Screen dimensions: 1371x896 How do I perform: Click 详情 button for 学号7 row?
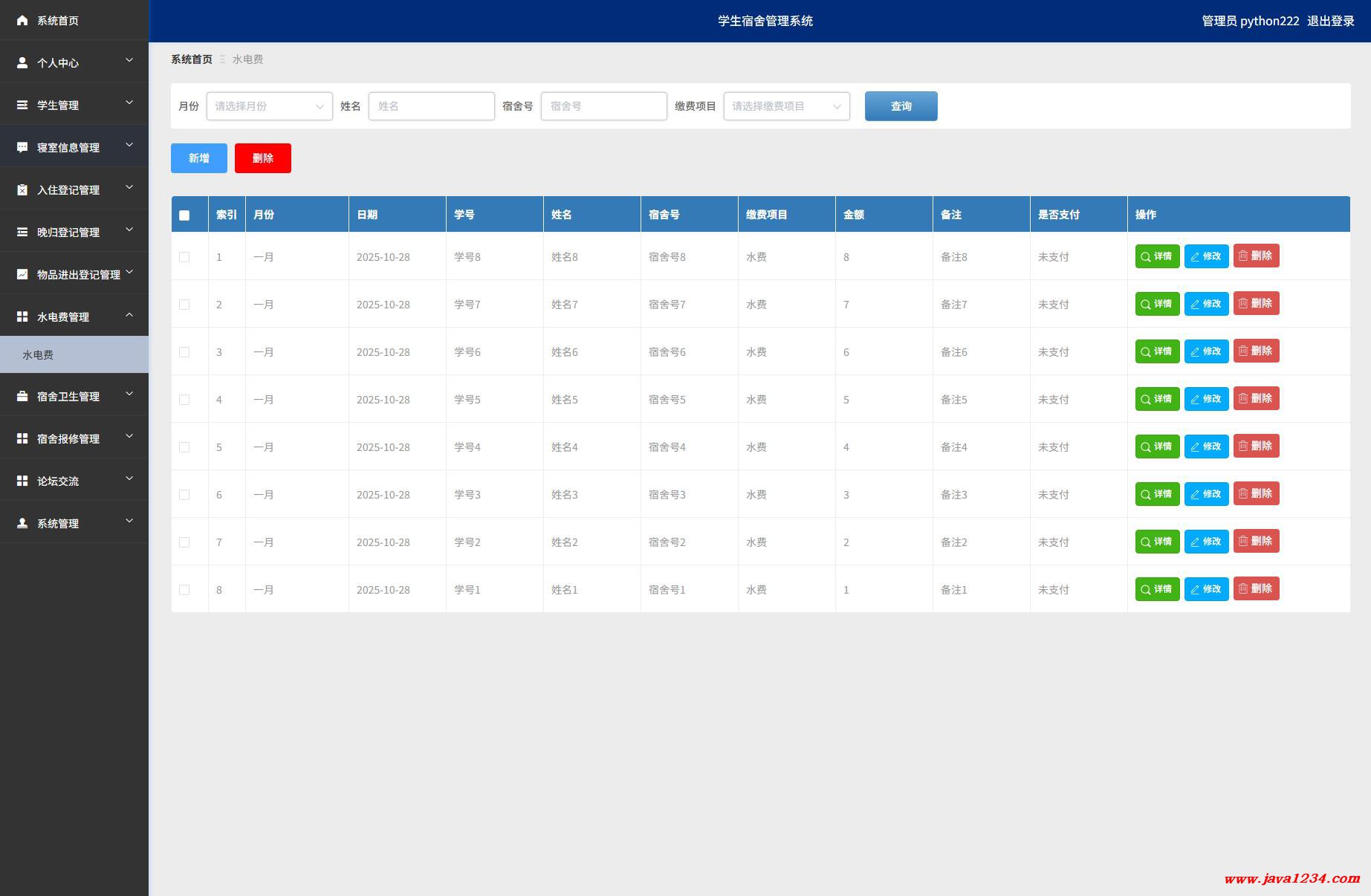click(x=1157, y=304)
